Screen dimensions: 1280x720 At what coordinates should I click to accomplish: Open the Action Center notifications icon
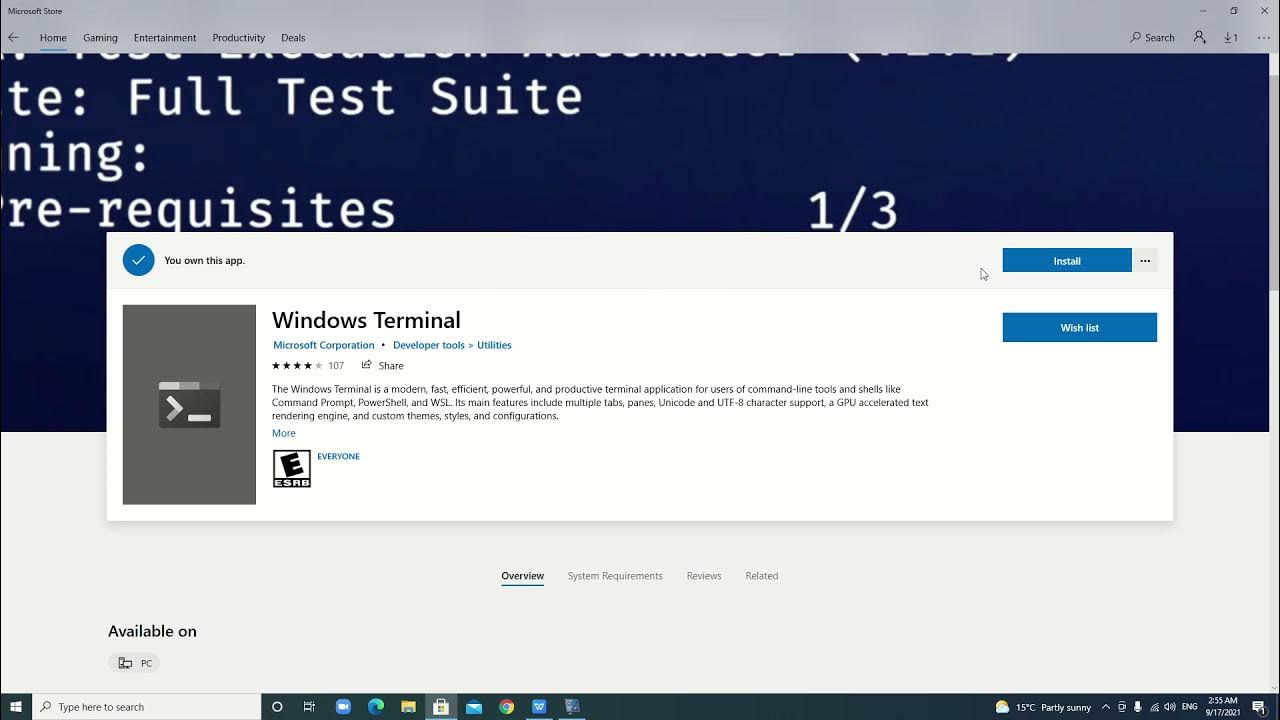point(1261,707)
